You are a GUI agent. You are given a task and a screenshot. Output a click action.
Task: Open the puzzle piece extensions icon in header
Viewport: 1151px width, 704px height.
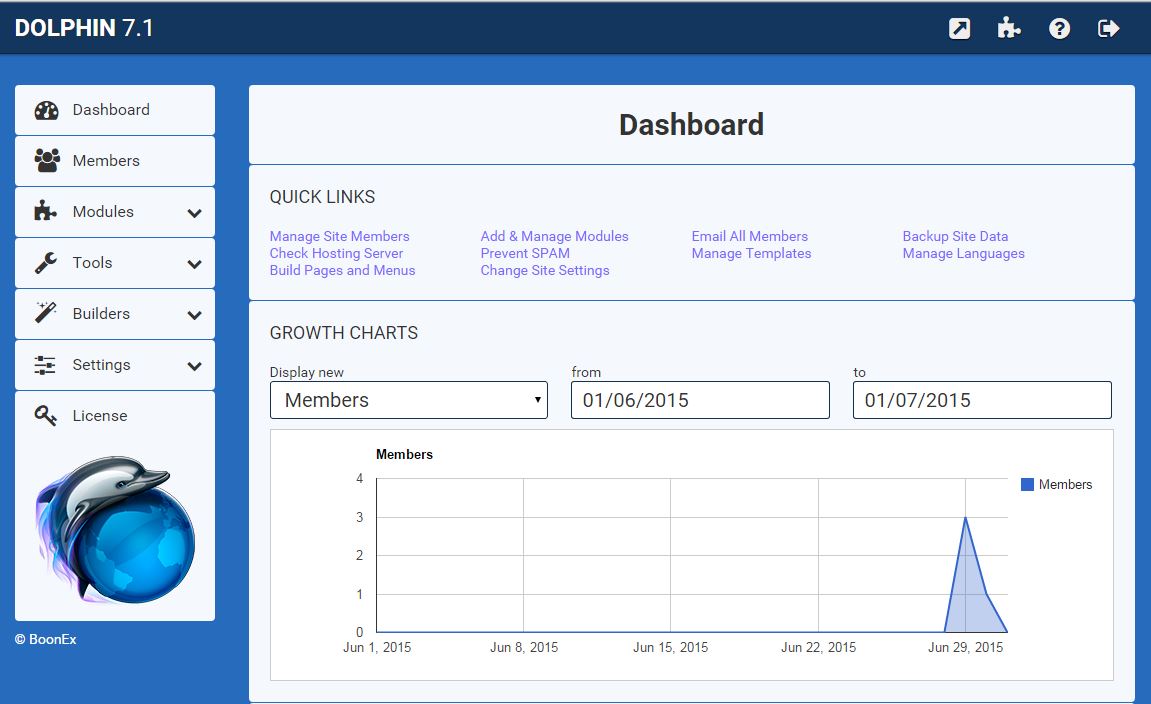[1009, 29]
